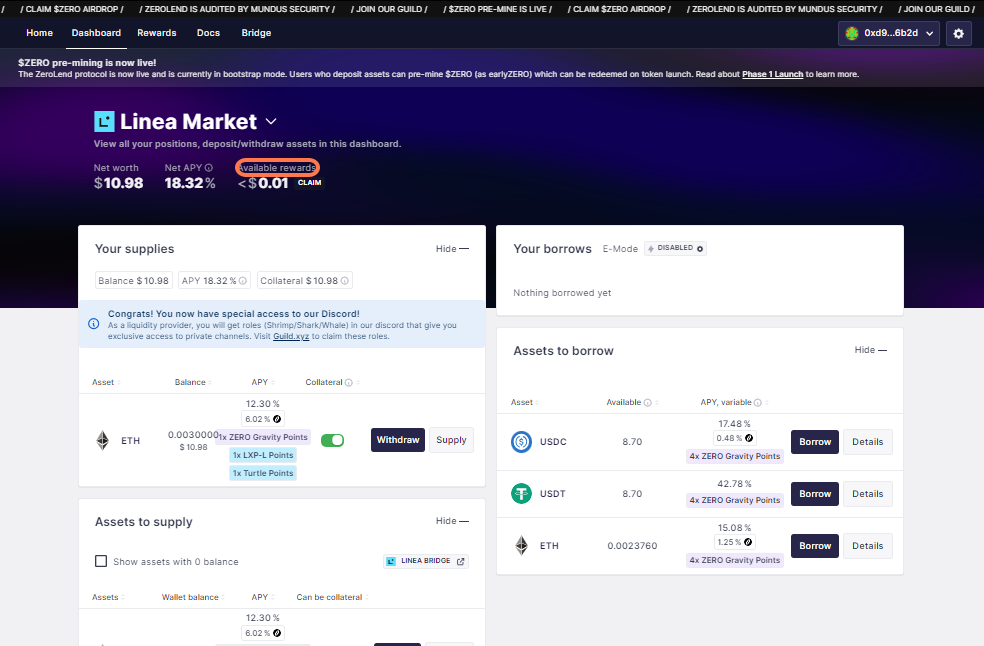This screenshot has width=984, height=646.
Task: Open the Phase 1 Launch link
Action: point(773,74)
